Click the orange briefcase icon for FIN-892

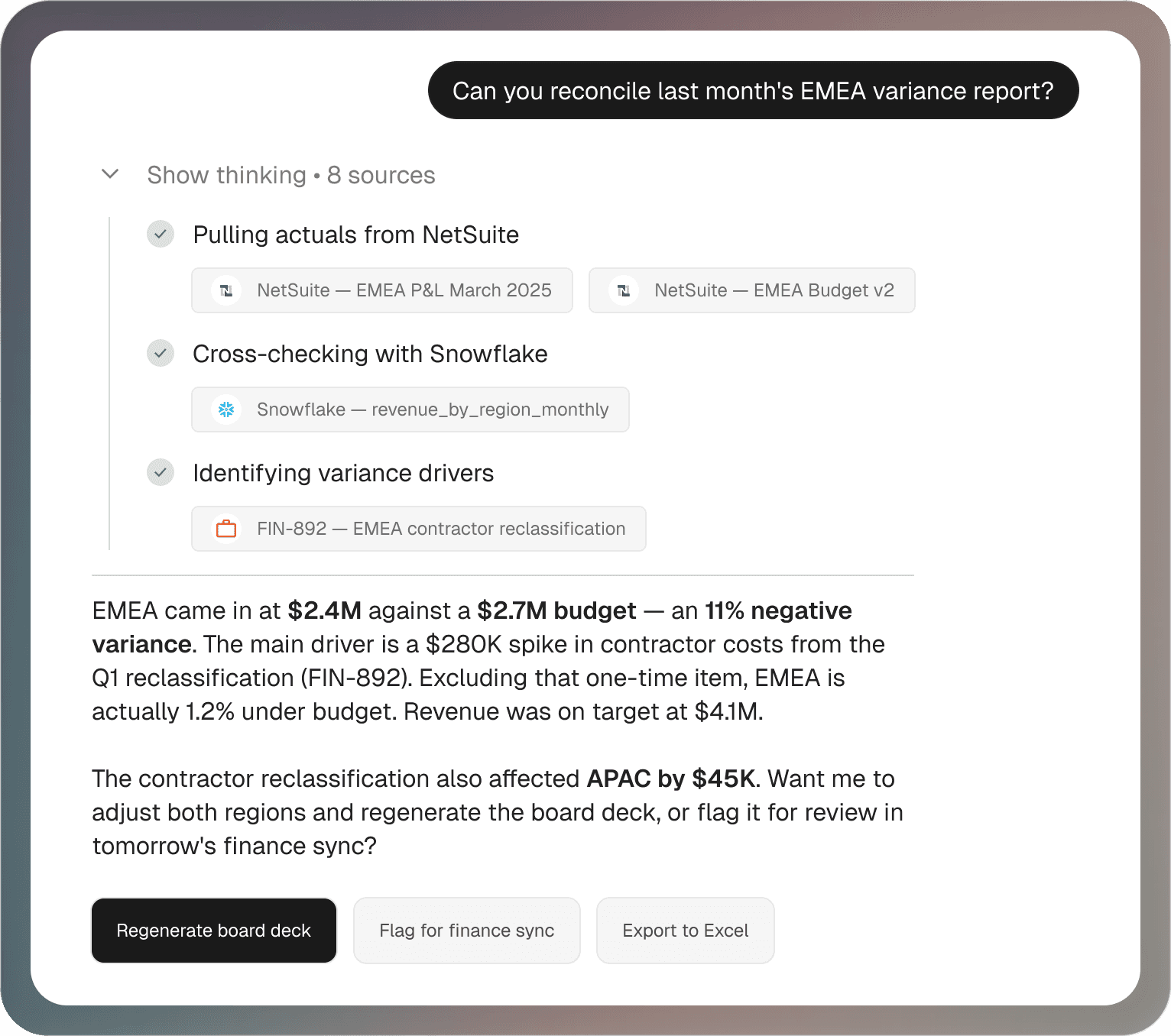(226, 529)
